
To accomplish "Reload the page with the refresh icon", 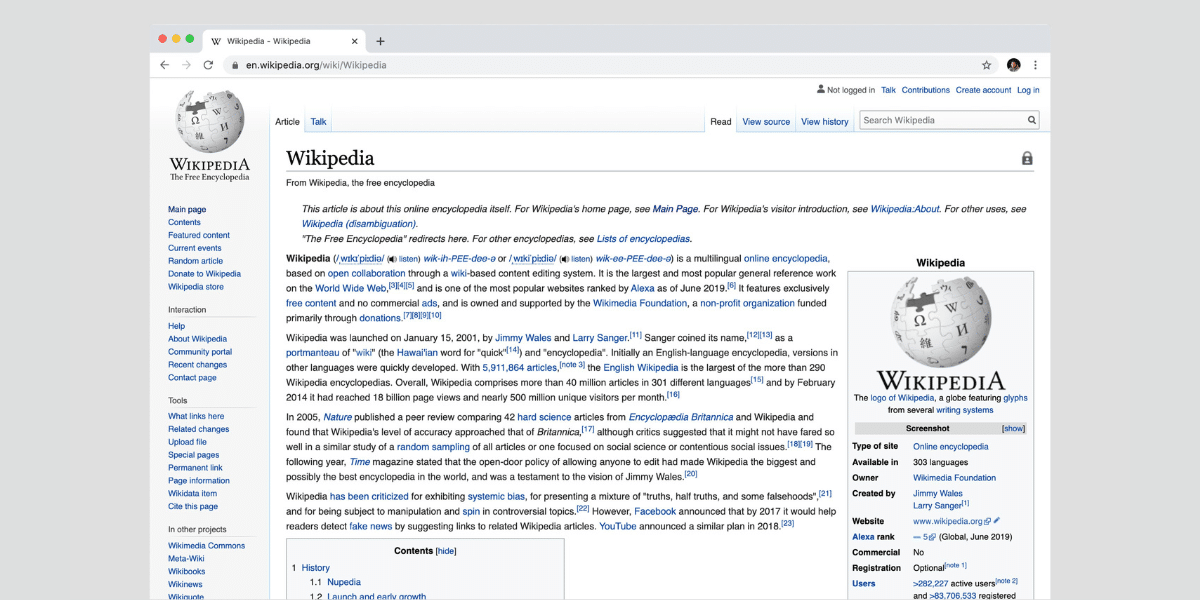I will pyautogui.click(x=208, y=65).
